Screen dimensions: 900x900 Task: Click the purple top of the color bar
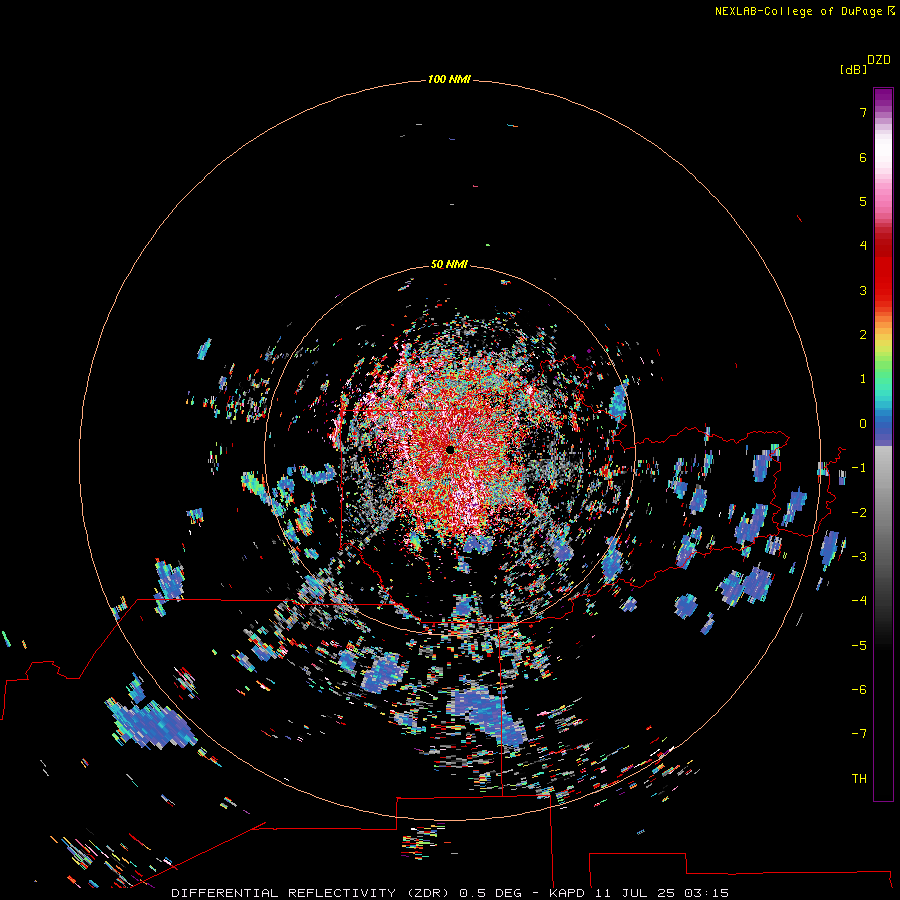[x=883, y=98]
